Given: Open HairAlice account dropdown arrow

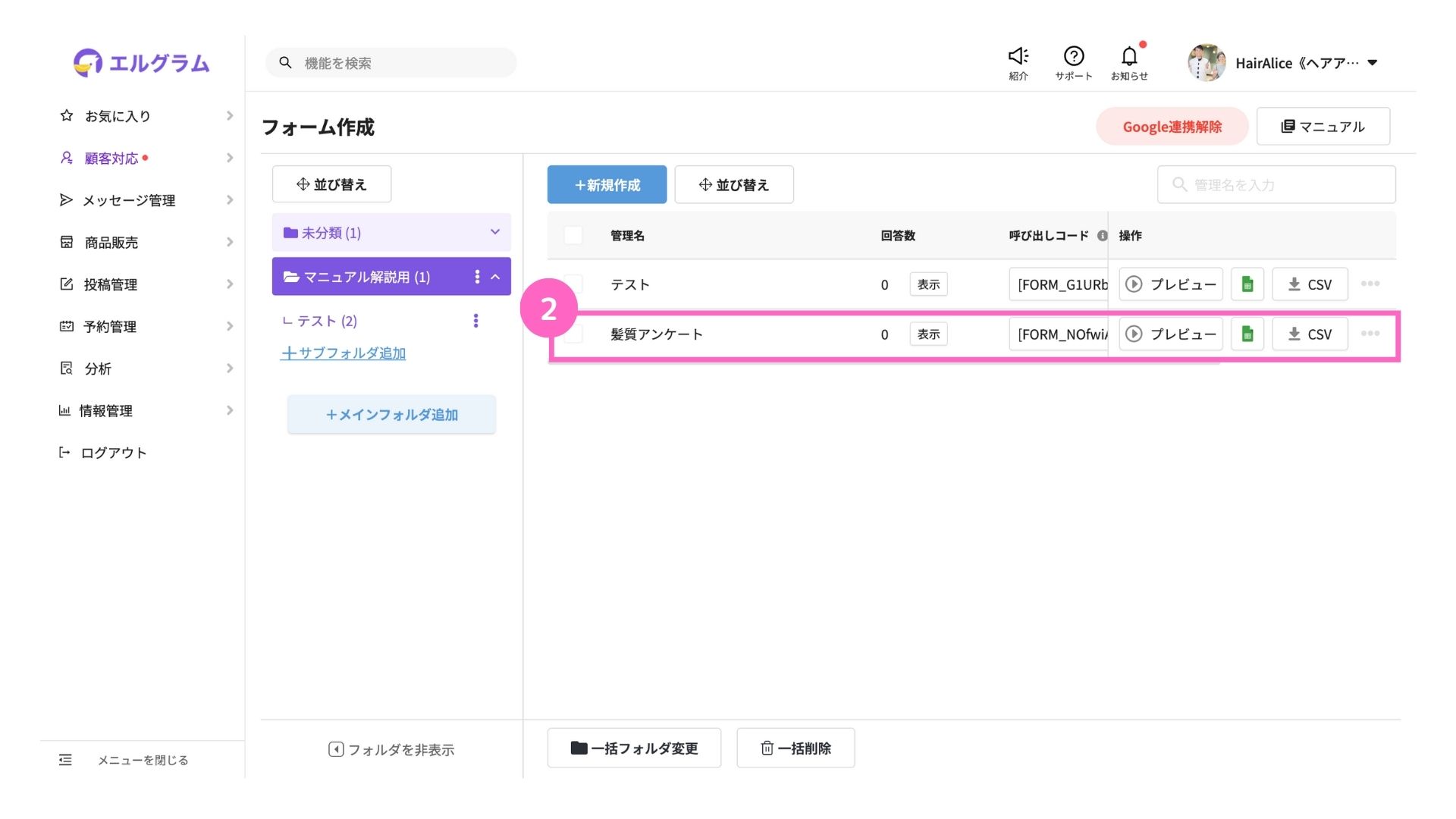Looking at the screenshot, I should tap(1373, 63).
